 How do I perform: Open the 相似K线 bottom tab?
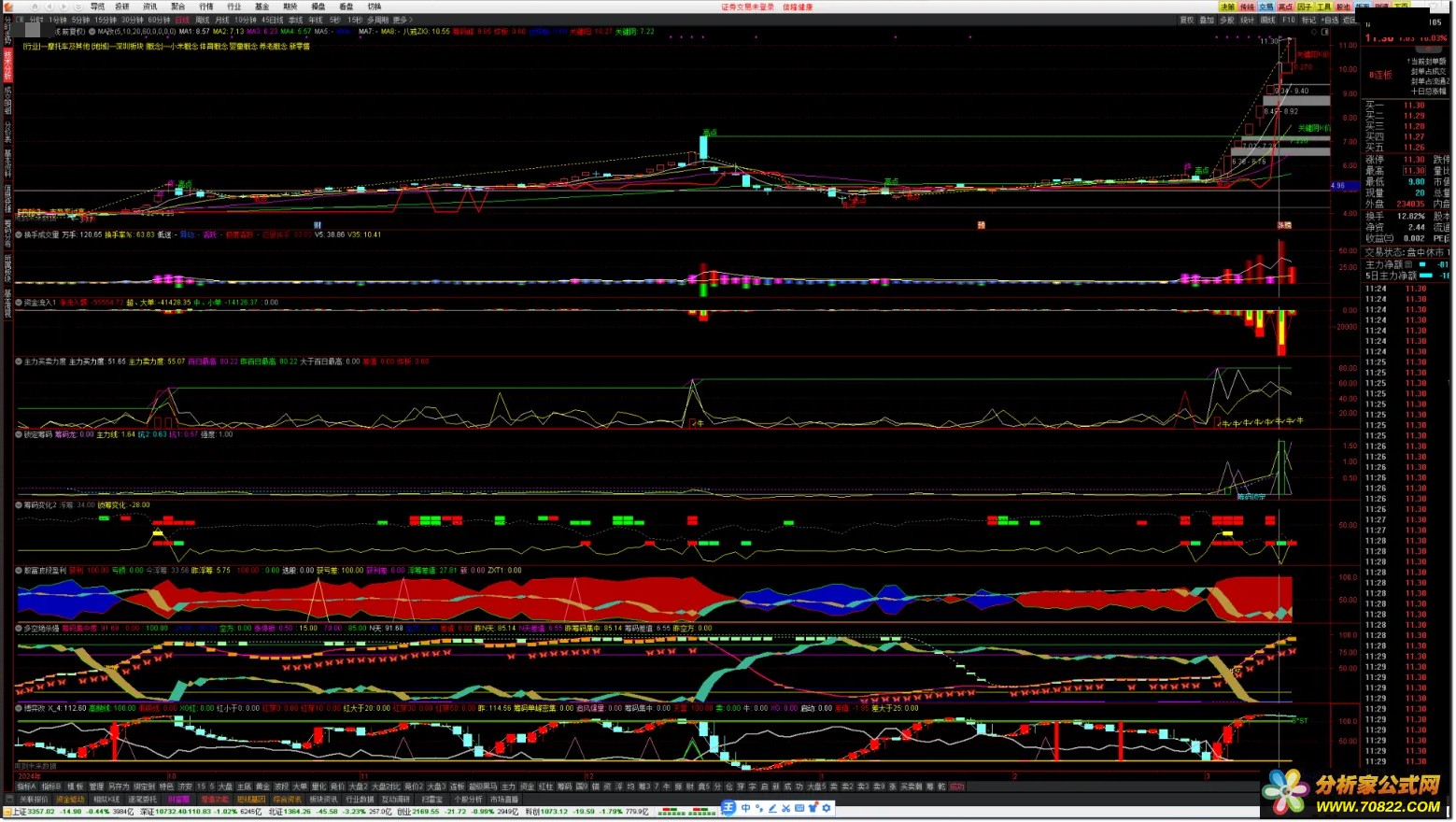coord(106,800)
